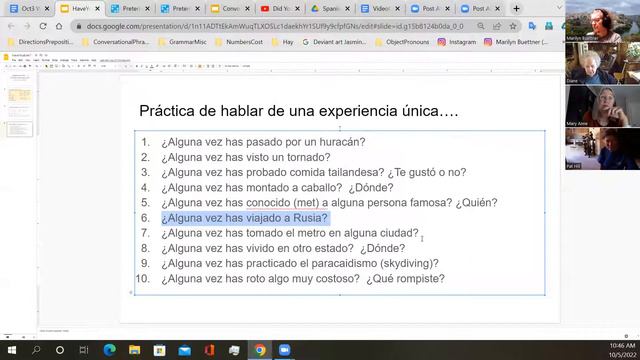Open the Office app on the taskbar
The height and width of the screenshot is (360, 640).
pos(209,350)
